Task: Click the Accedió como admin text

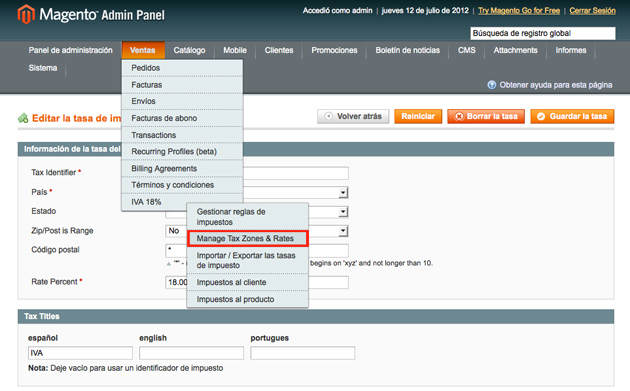Action: [338, 10]
